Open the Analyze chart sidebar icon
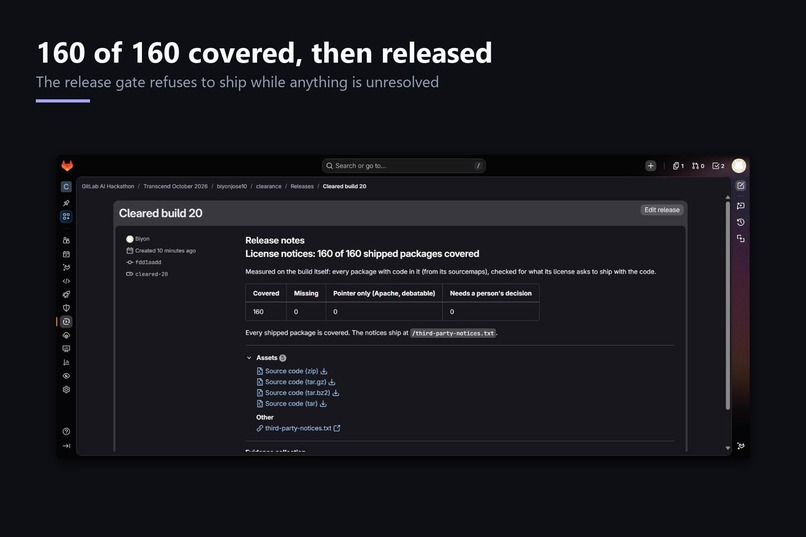Image resolution: width=806 pixels, height=537 pixels. point(66,362)
